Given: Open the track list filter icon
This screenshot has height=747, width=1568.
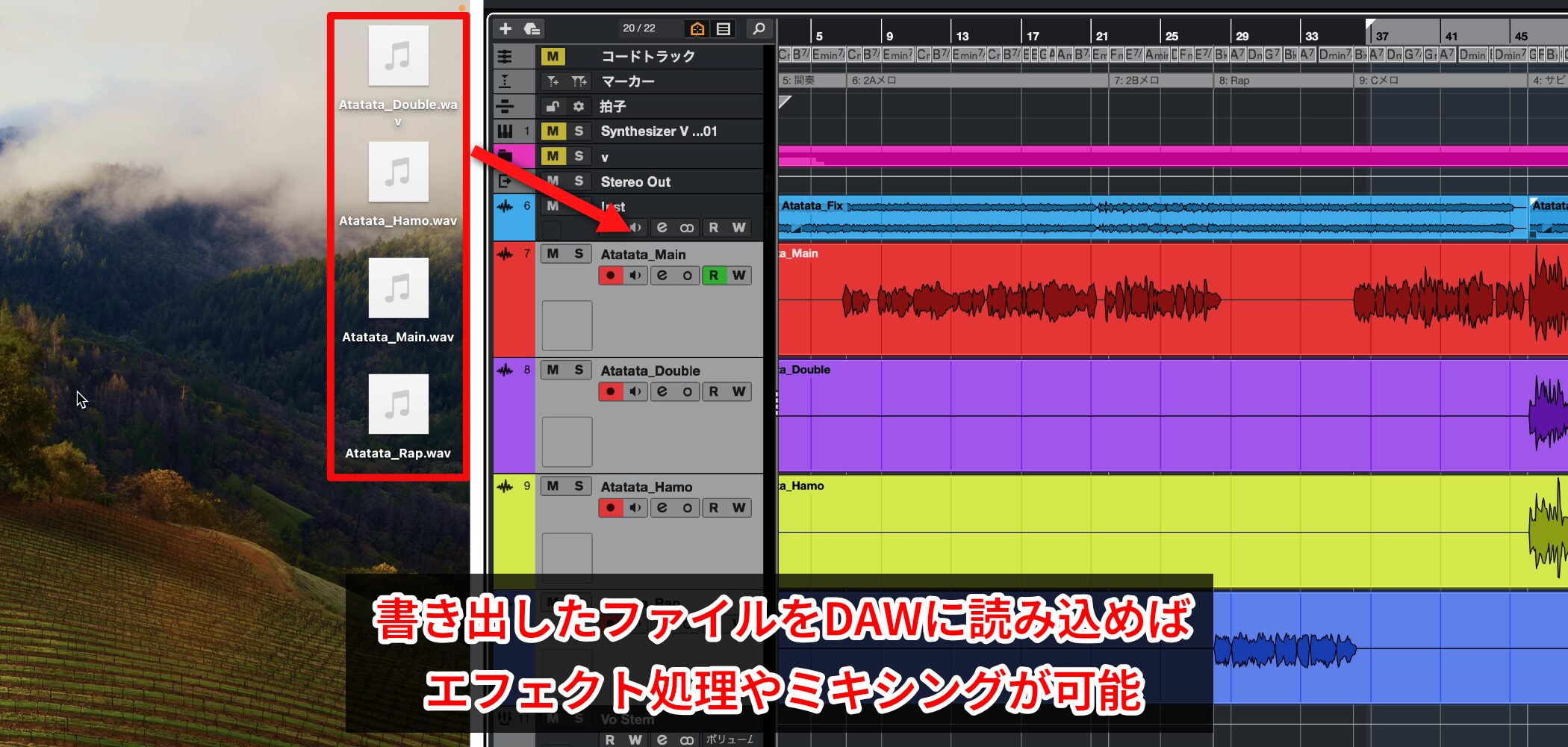Looking at the screenshot, I should pos(724,28).
